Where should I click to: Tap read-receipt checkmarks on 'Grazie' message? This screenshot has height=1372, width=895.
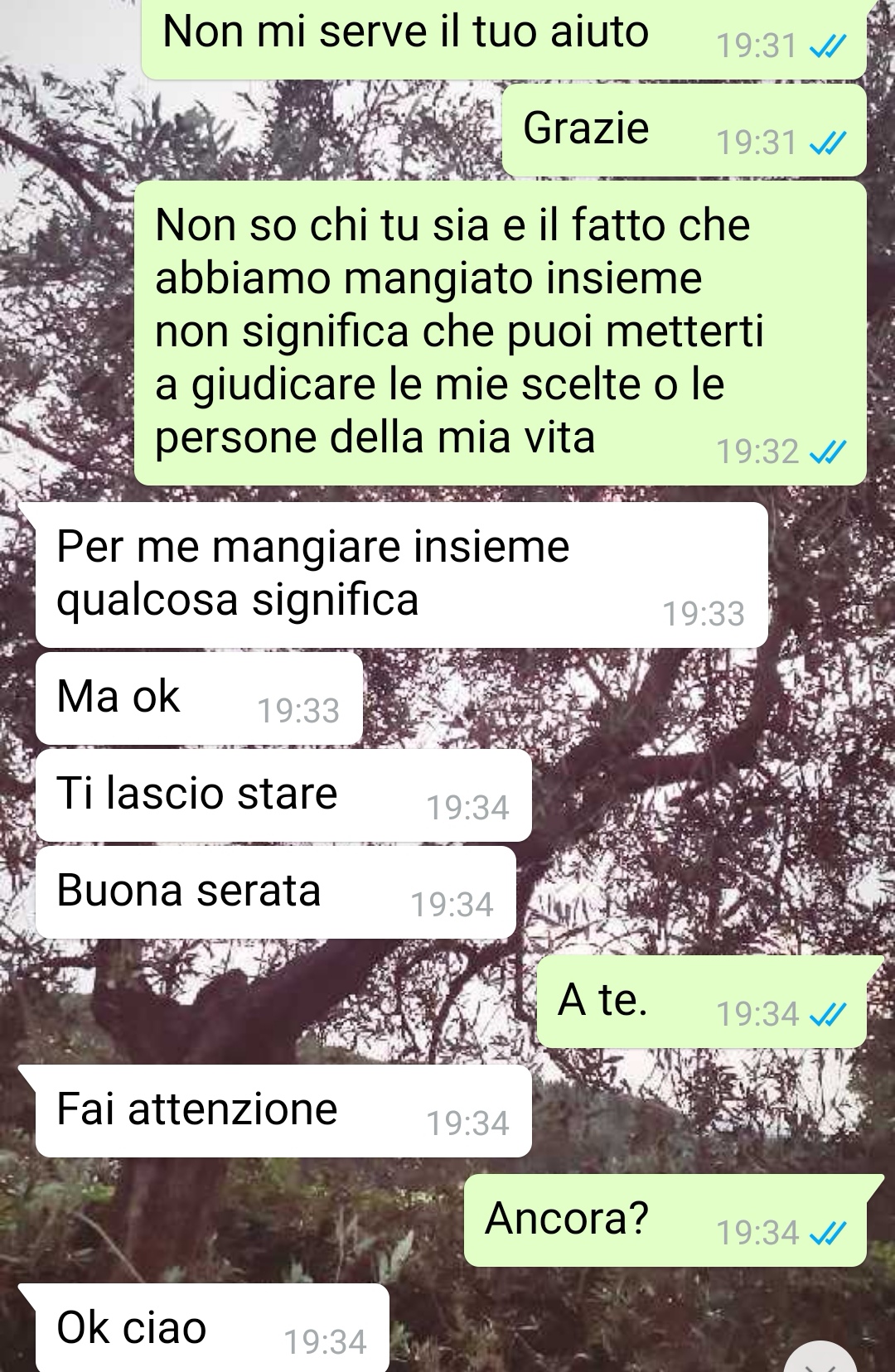[827, 144]
